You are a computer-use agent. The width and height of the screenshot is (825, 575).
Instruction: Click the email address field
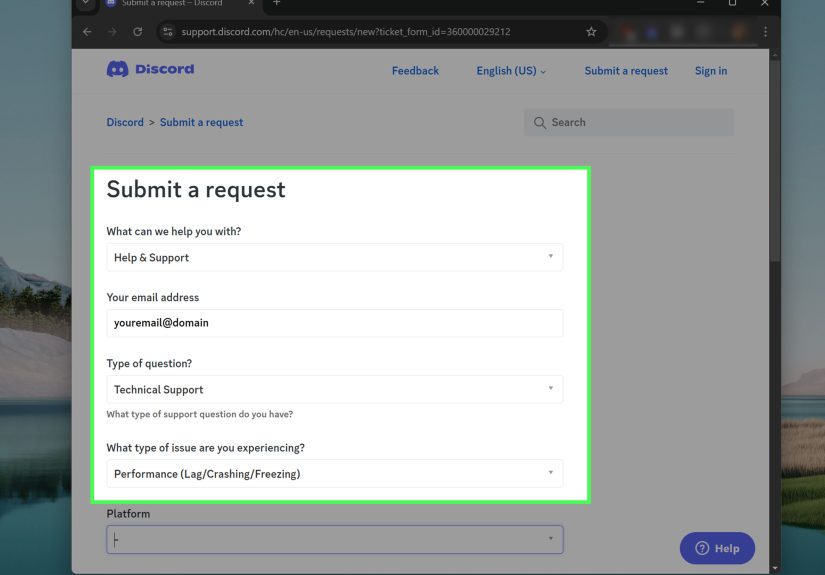point(335,323)
